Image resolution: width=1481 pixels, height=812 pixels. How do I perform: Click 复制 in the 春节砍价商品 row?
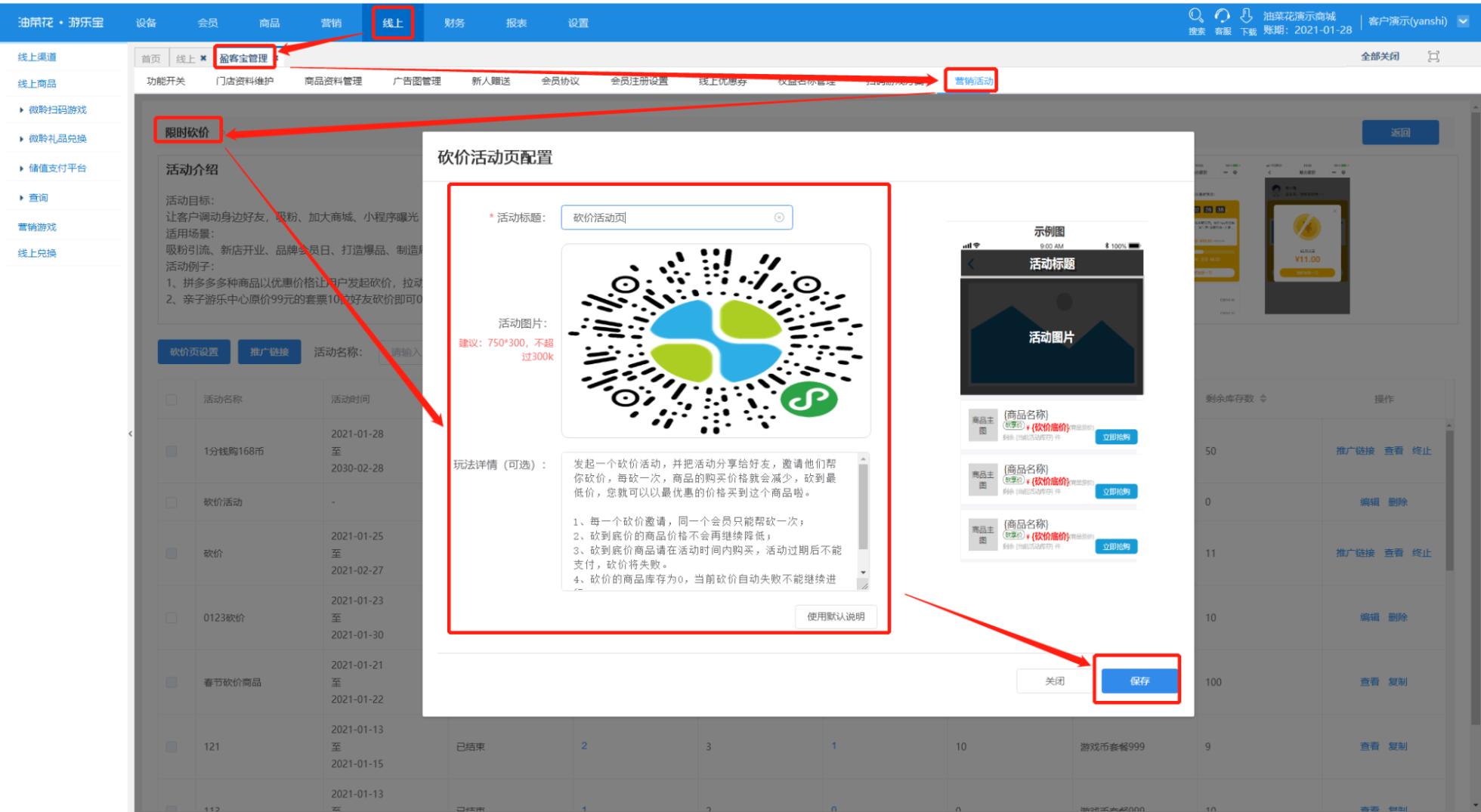[1397, 682]
